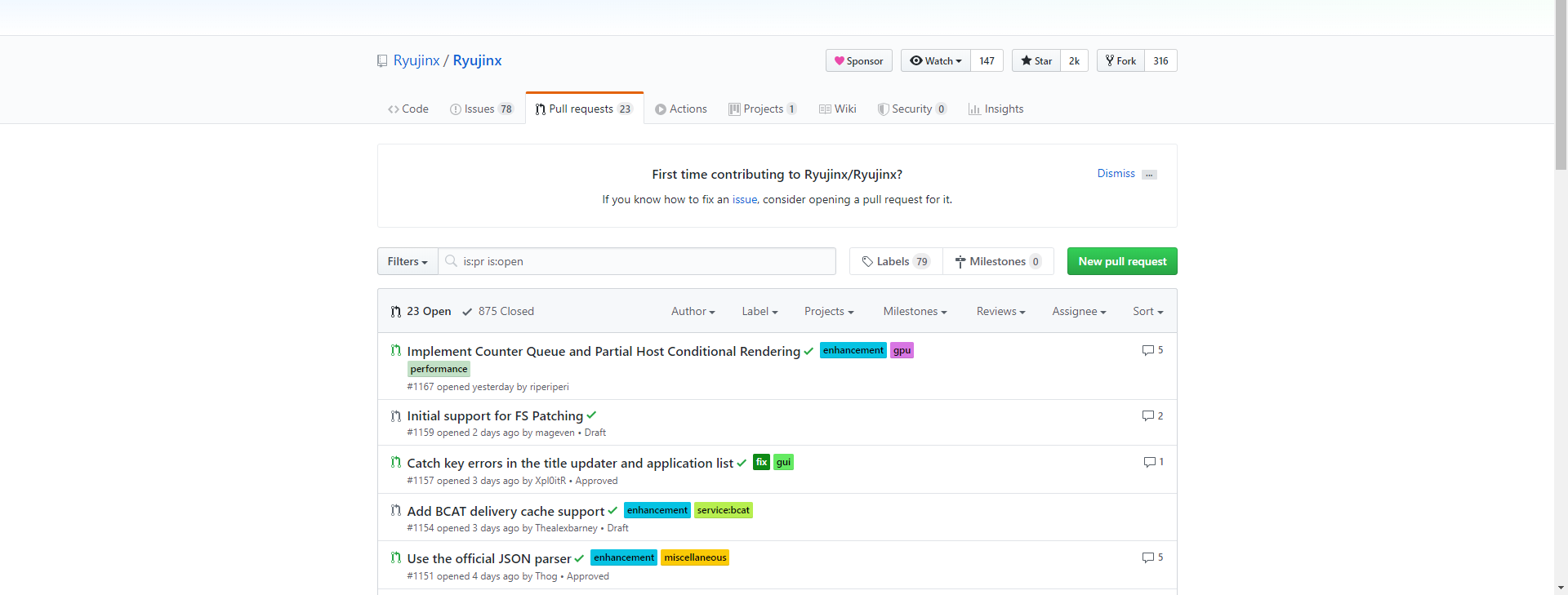The image size is (1568, 595).
Task: Click the draft PR icon for FS Patching
Action: tap(396, 415)
